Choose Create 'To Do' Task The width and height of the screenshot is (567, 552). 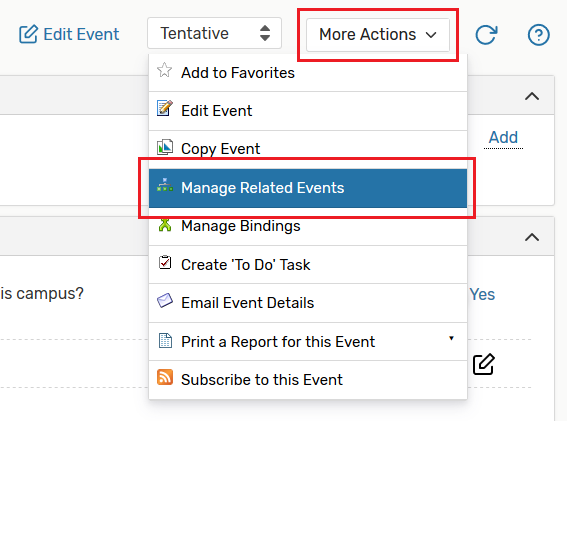click(308, 265)
